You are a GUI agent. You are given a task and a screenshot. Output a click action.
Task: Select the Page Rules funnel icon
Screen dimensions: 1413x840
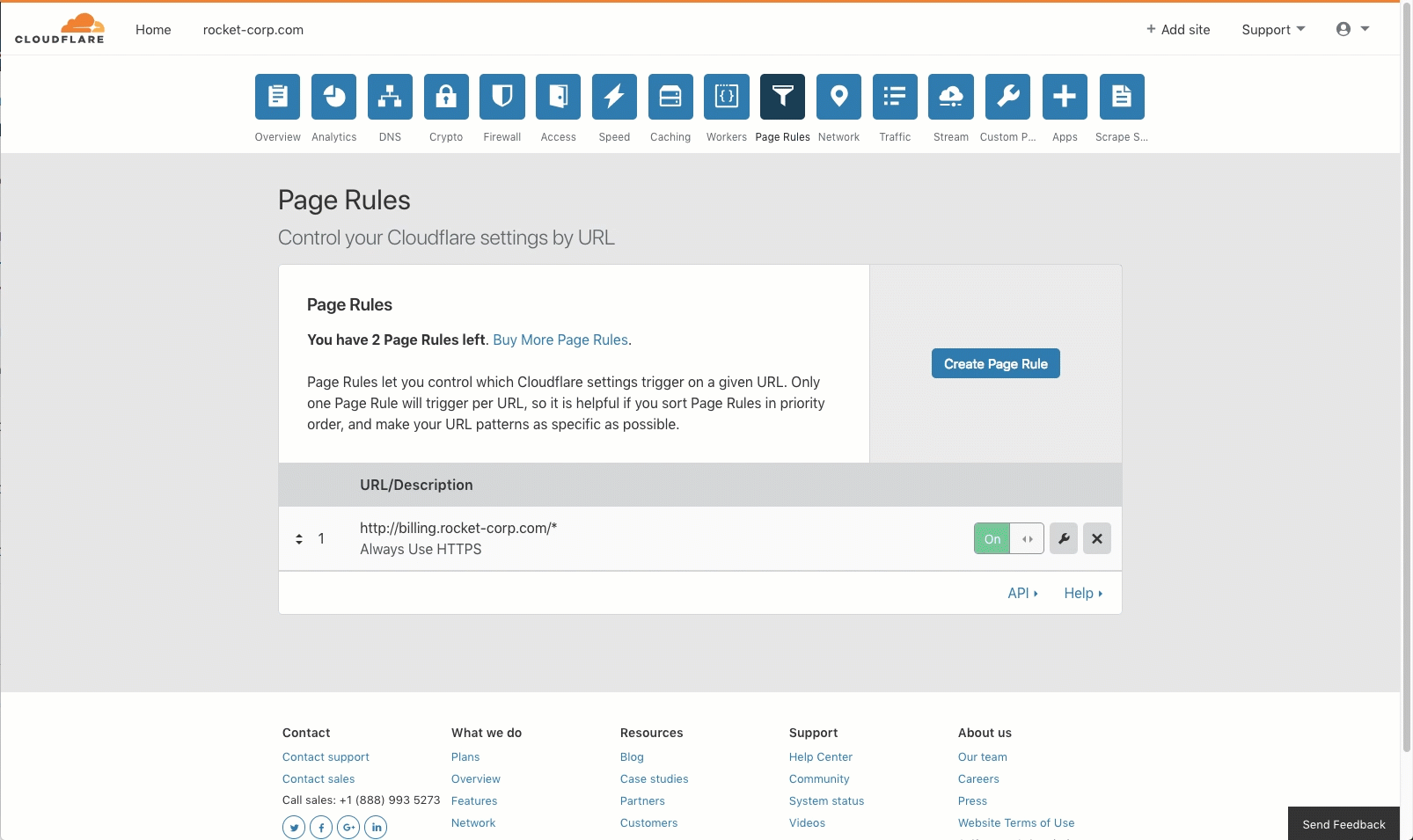783,97
